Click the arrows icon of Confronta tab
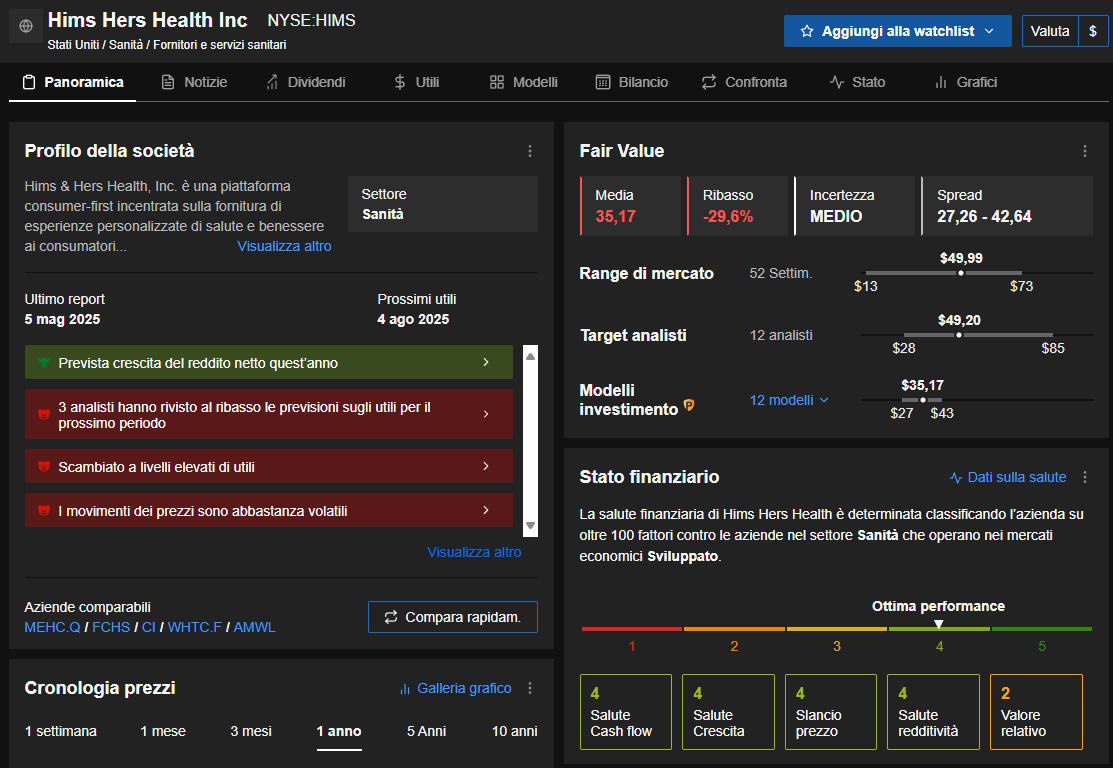1113x768 pixels. (x=709, y=82)
